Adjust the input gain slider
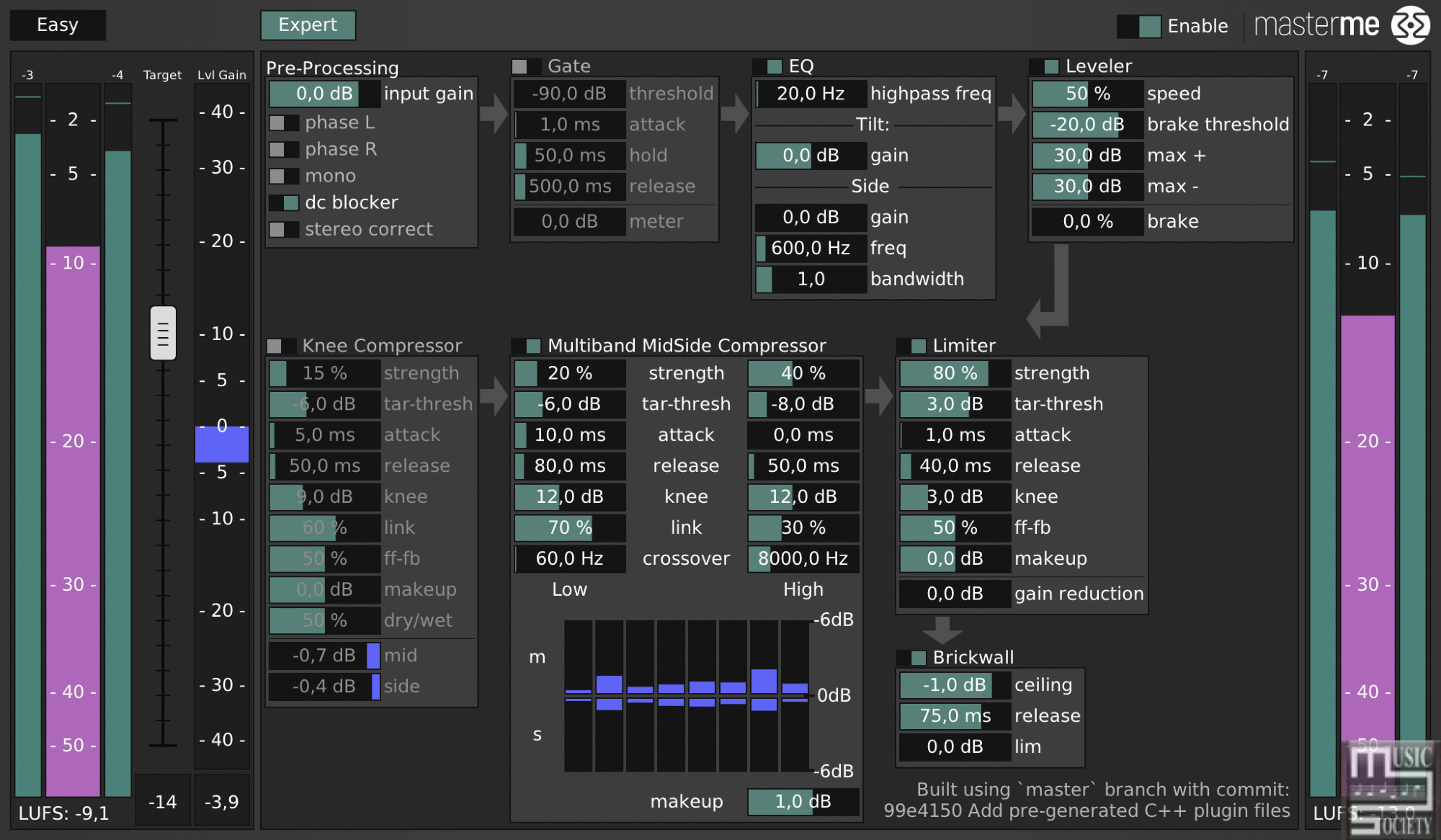Screen dimensions: 1441x840 pos(324,94)
